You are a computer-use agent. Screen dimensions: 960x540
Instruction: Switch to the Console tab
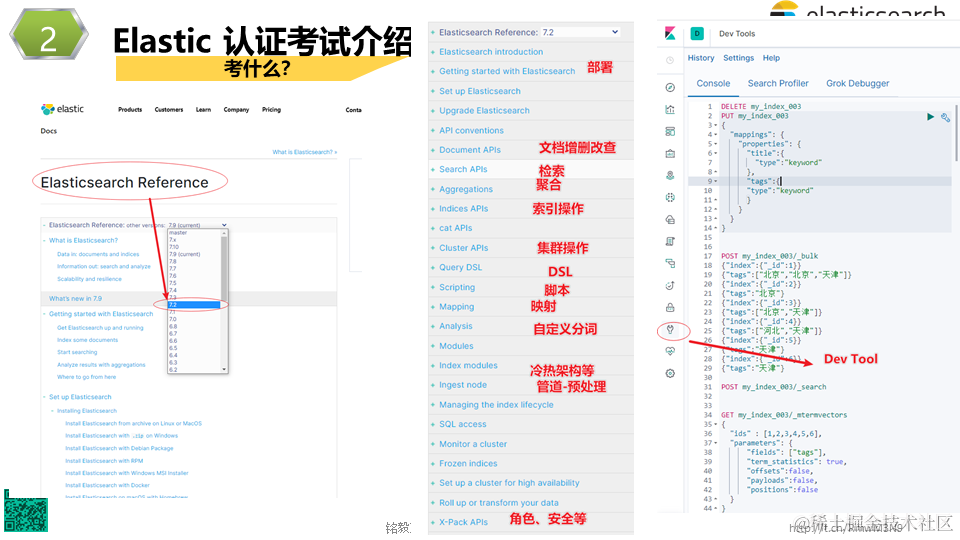tap(713, 83)
